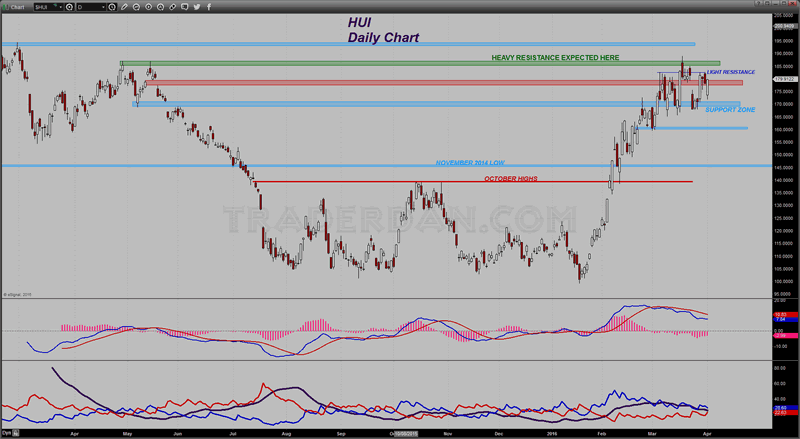Click the Dyn label at bottom left
This screenshot has width=800, height=439.
(x=7, y=433)
